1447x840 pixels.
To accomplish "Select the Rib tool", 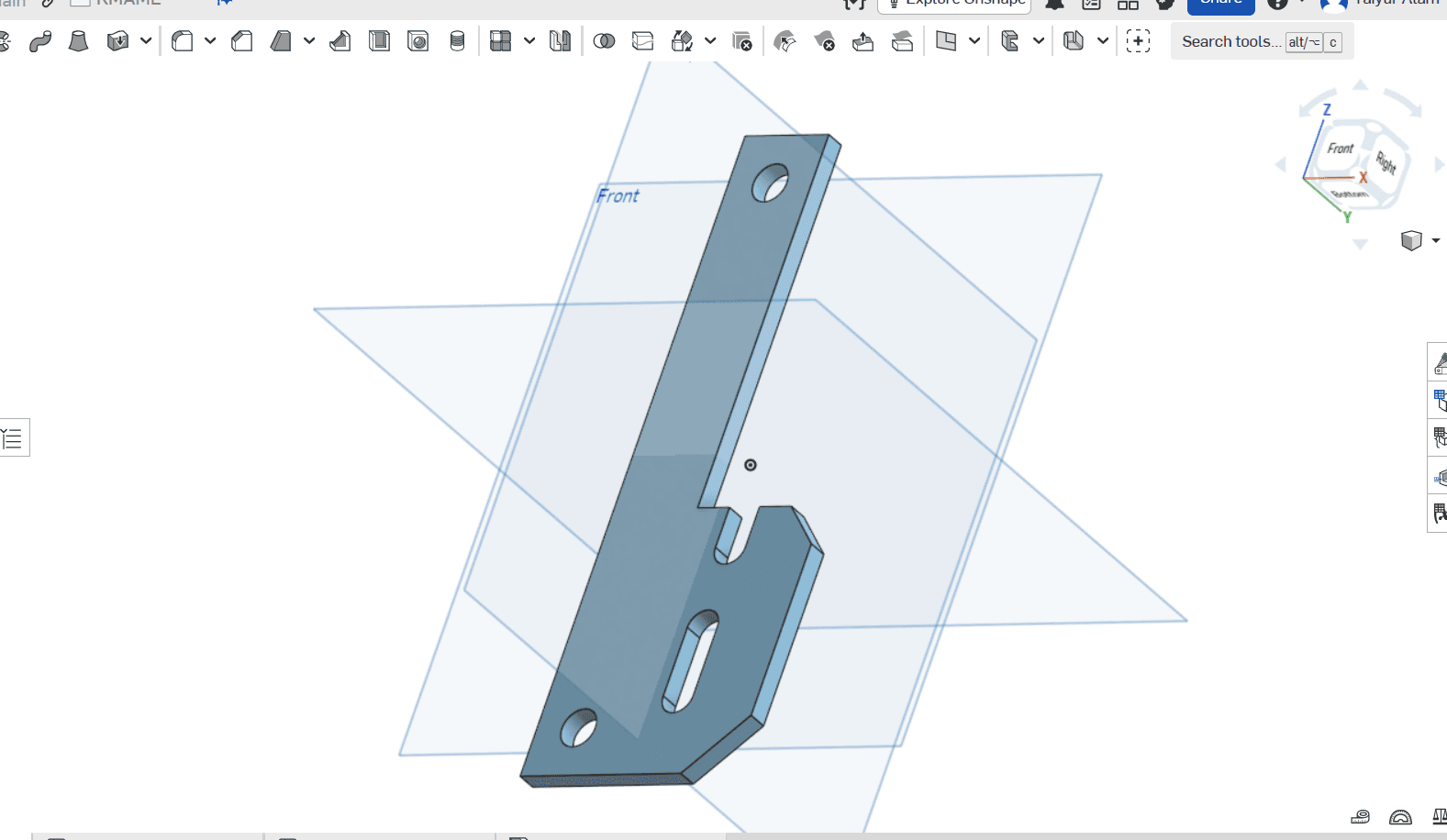I will tap(340, 41).
